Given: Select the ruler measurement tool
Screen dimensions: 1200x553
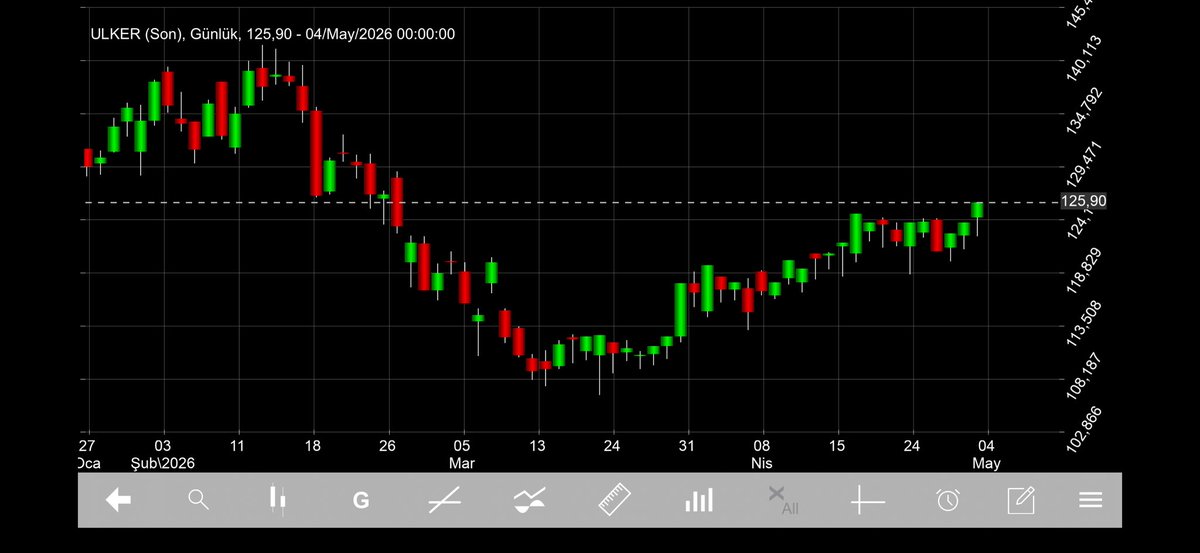Looking at the screenshot, I should point(617,500).
